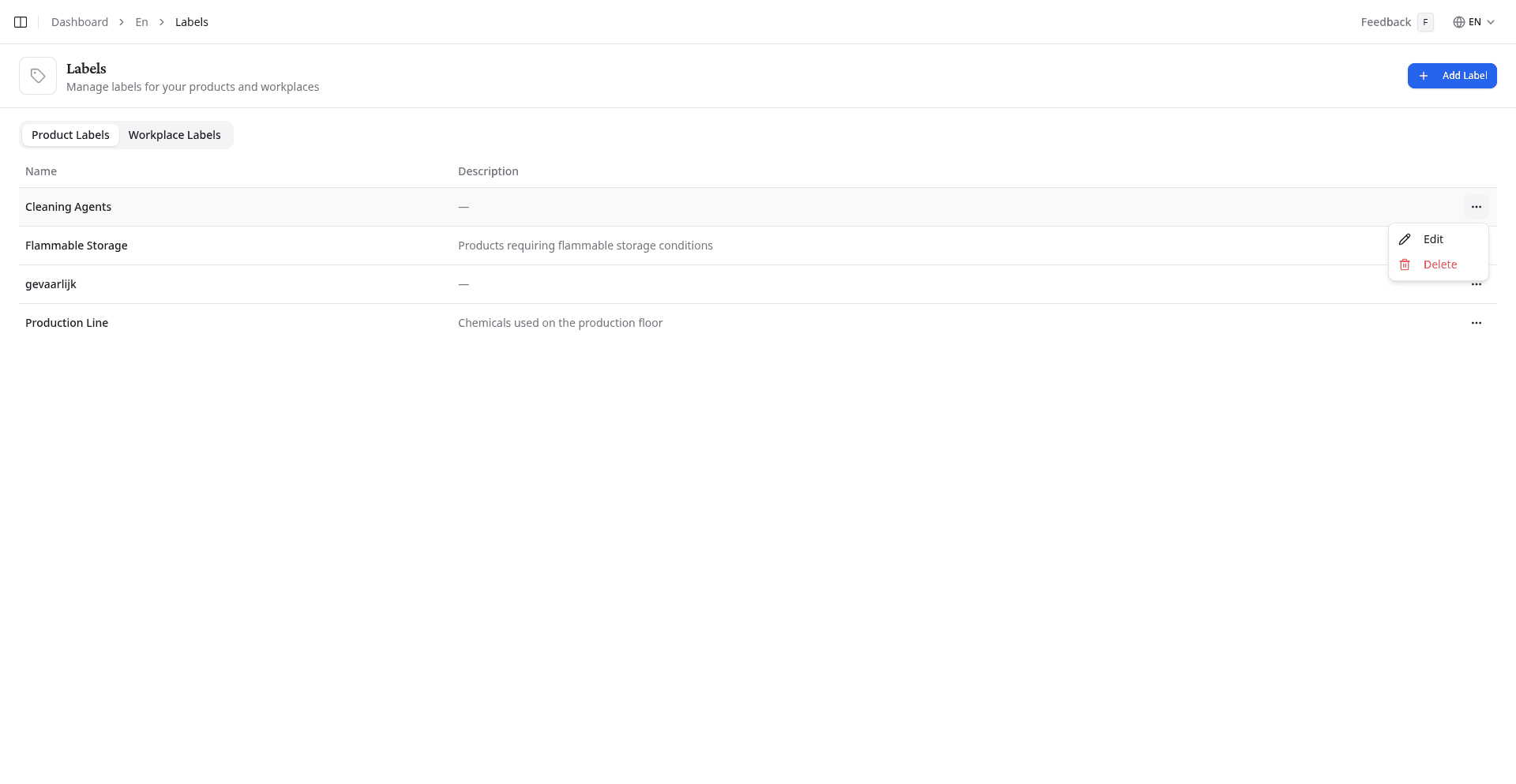1516x784 pixels.
Task: Open actions menu for Cleaning Agents row
Action: click(x=1476, y=207)
